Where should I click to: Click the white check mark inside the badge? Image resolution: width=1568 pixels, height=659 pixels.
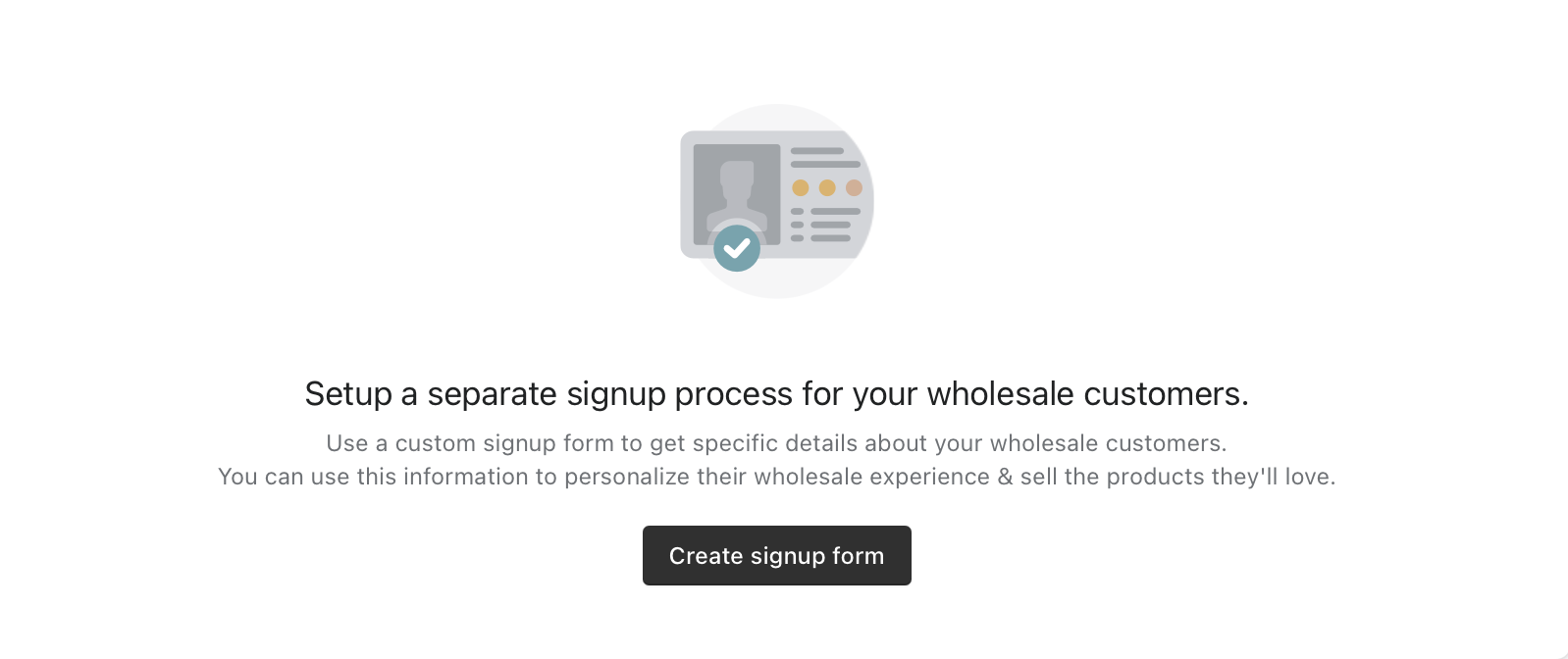click(738, 247)
